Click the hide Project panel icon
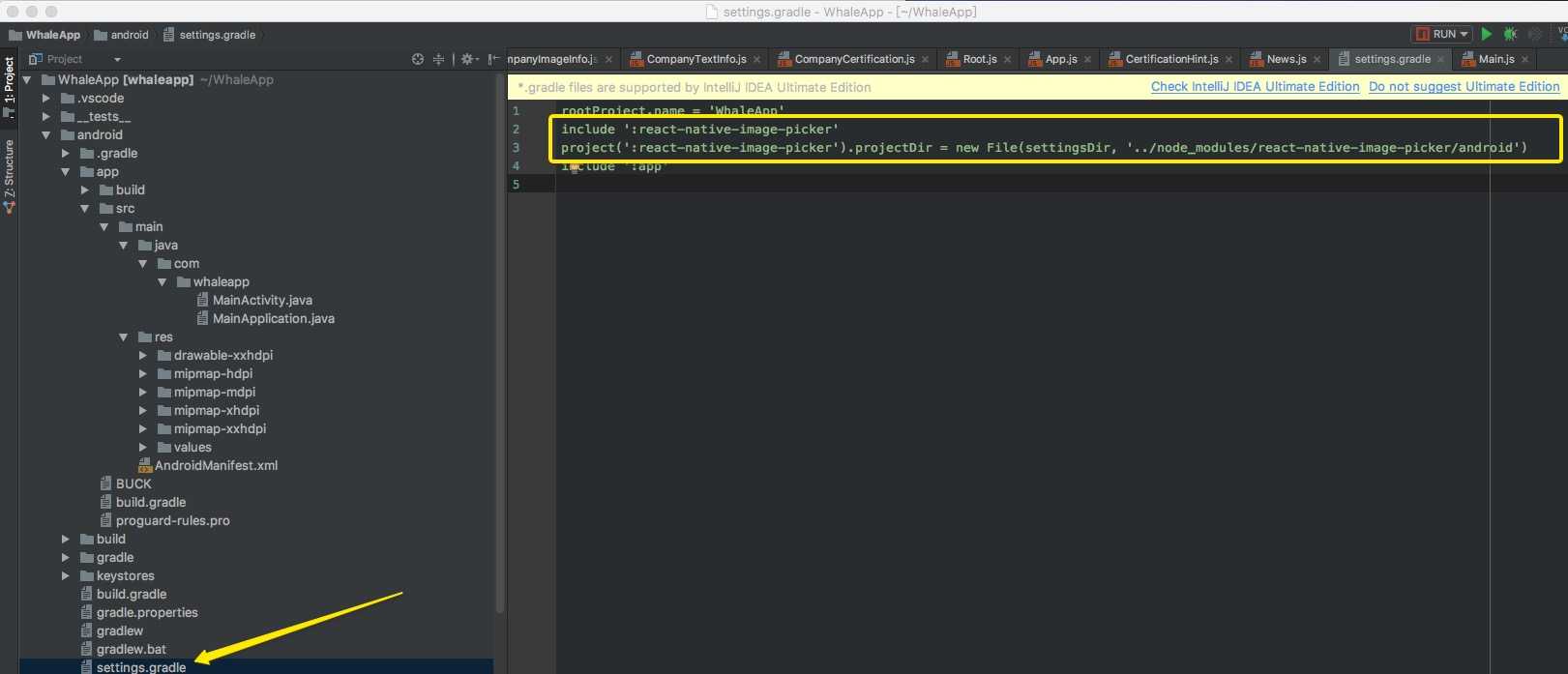This screenshot has height=674, width=1568. coord(493,59)
